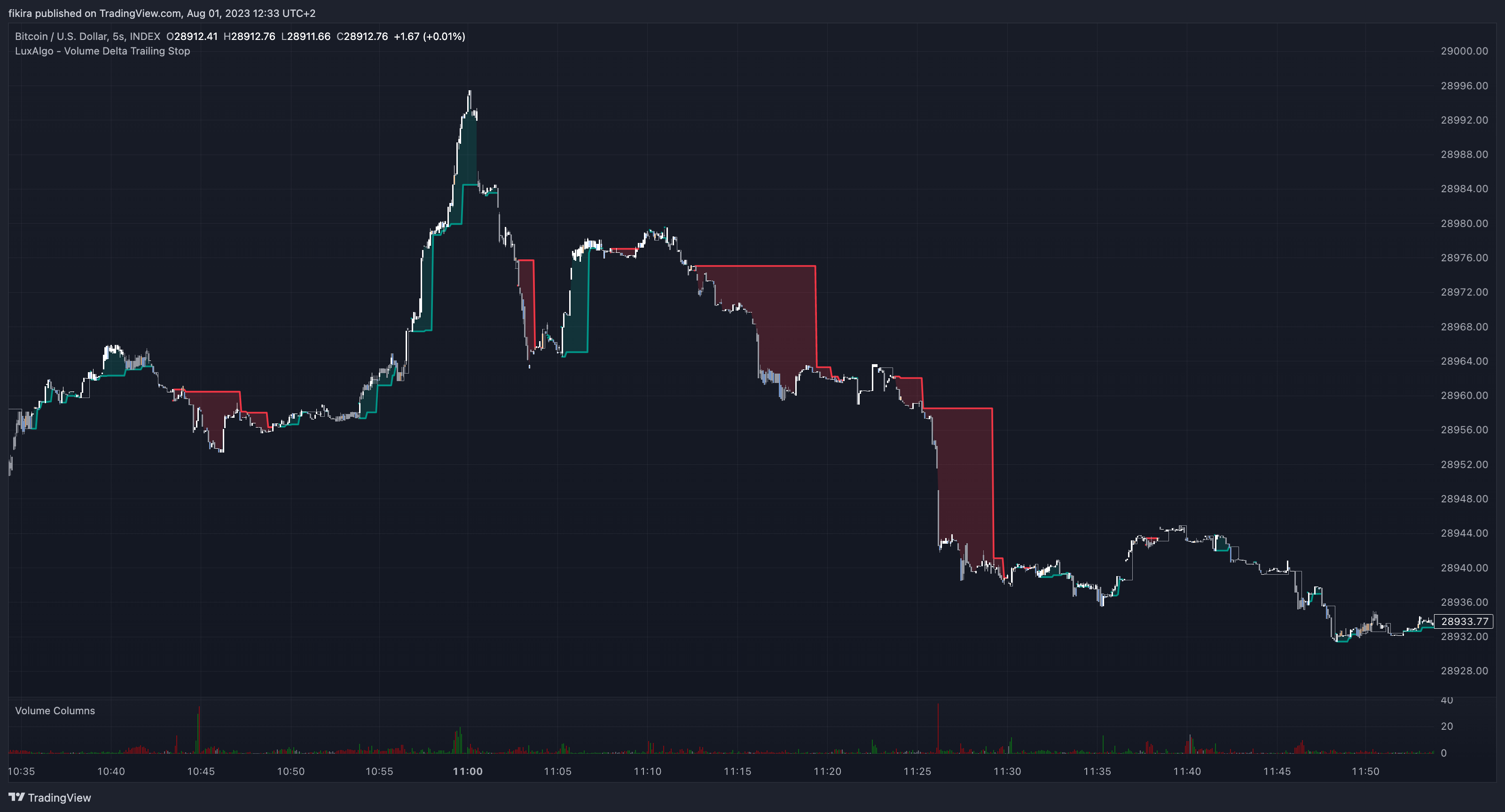
Task: Click the TradingView logo at bottom left
Action: coord(50,797)
